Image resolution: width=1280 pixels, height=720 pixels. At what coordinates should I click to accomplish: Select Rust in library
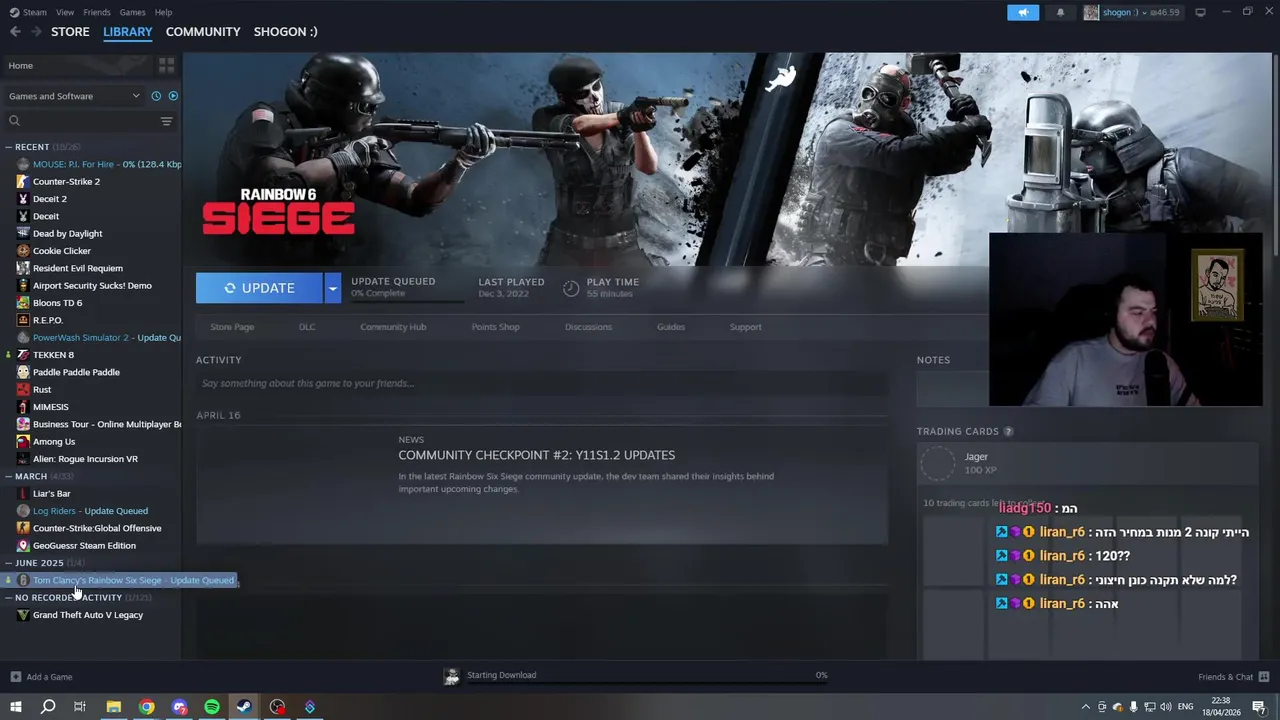pos(42,390)
